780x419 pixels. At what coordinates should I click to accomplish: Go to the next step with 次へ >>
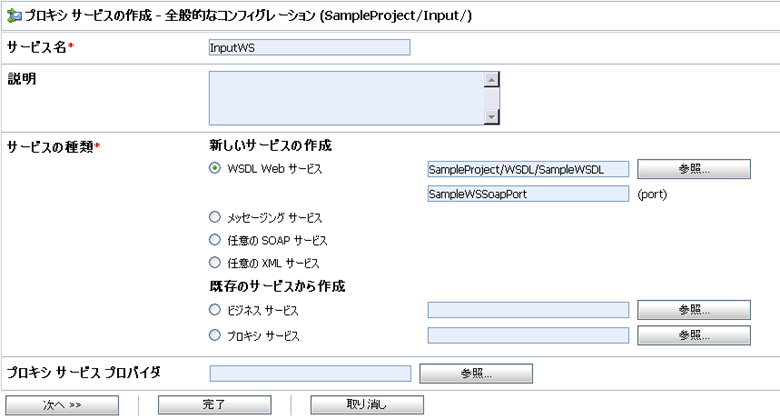62,405
